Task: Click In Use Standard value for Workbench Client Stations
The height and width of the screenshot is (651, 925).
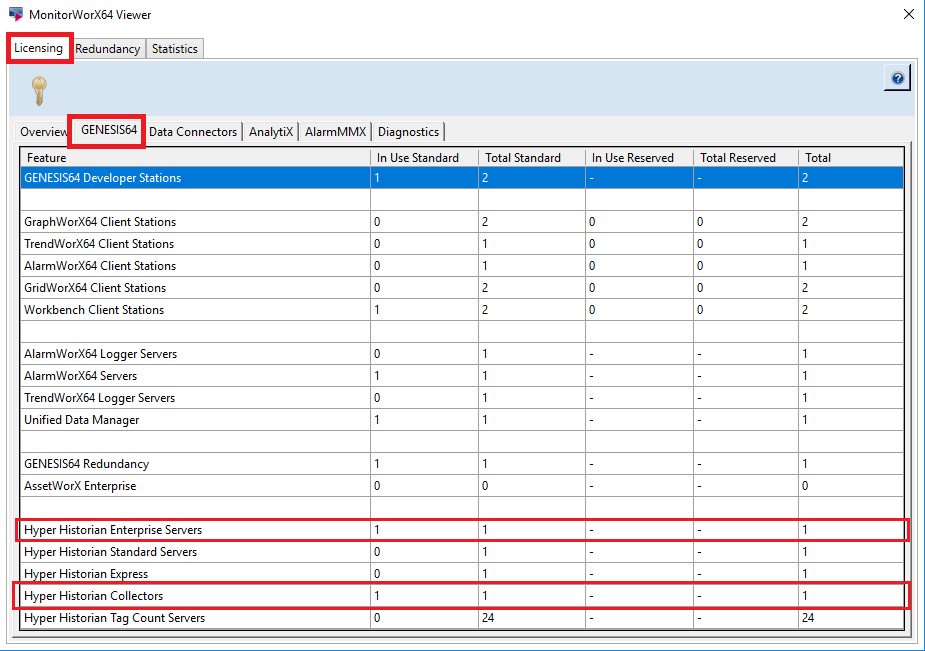Action: click(x=377, y=310)
